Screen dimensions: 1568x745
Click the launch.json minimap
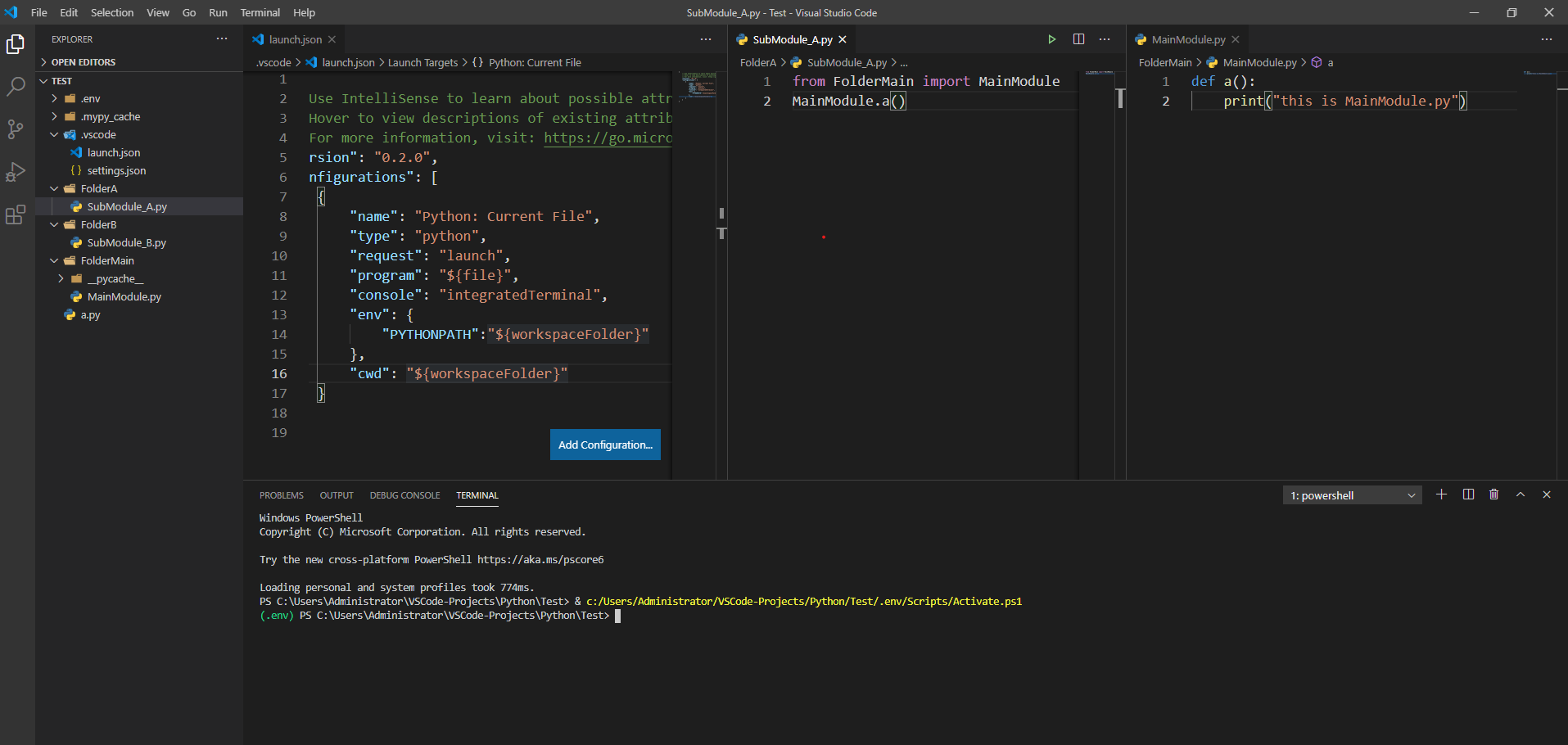(698, 84)
